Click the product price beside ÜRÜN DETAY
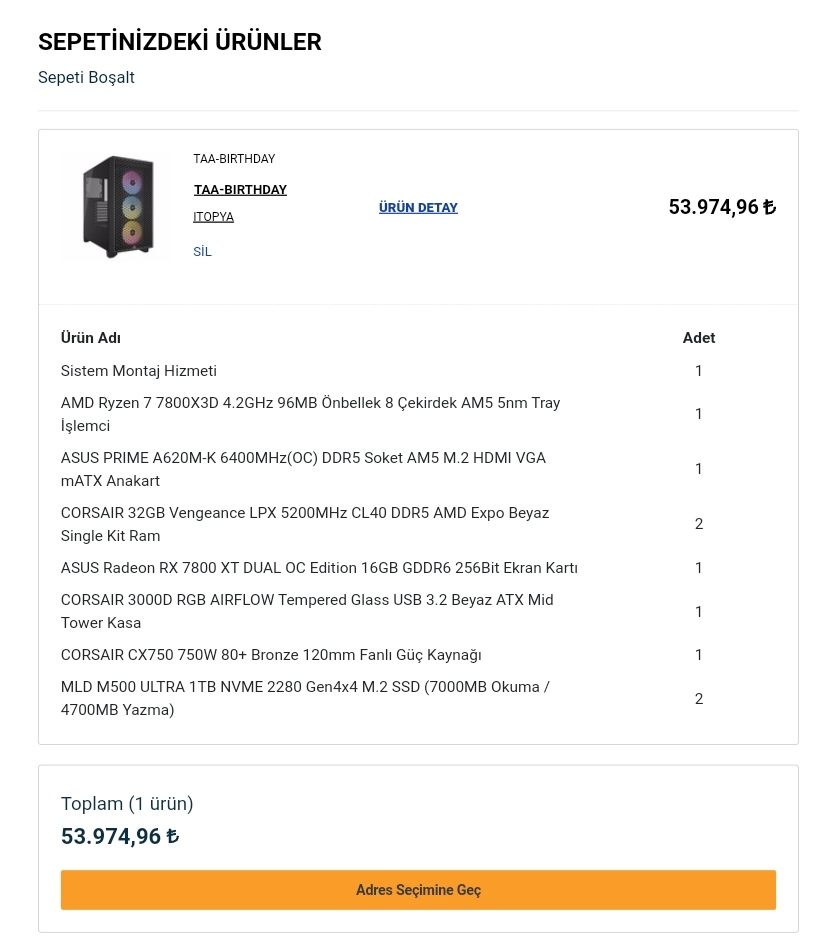Screen dimensions: 819x938 coord(721,208)
